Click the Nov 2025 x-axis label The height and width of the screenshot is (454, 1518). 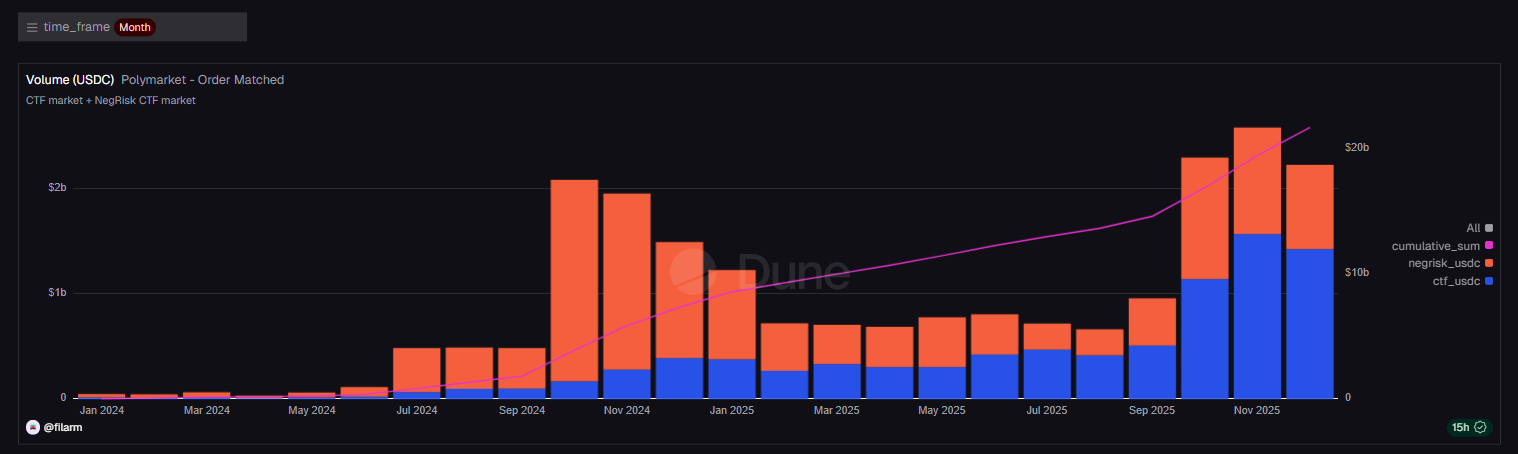pyautogui.click(x=1257, y=410)
